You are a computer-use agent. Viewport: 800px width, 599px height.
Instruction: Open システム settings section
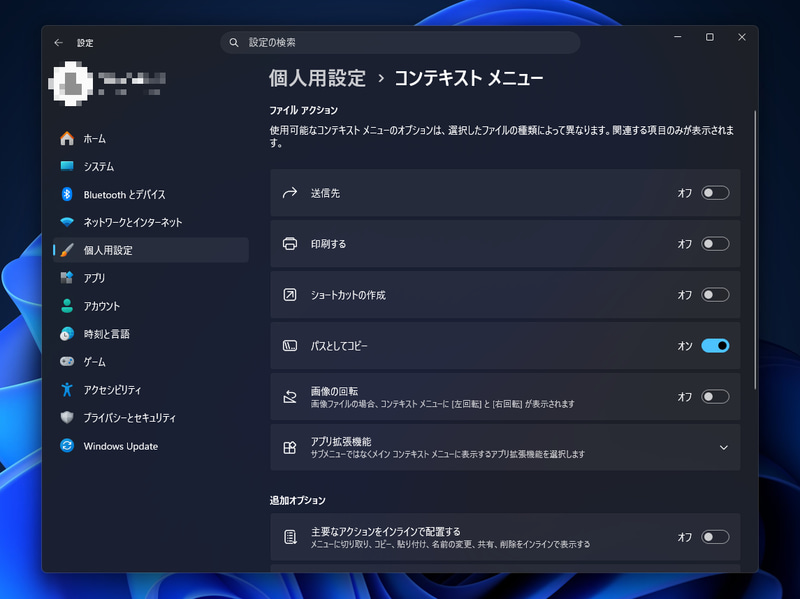(x=151, y=166)
